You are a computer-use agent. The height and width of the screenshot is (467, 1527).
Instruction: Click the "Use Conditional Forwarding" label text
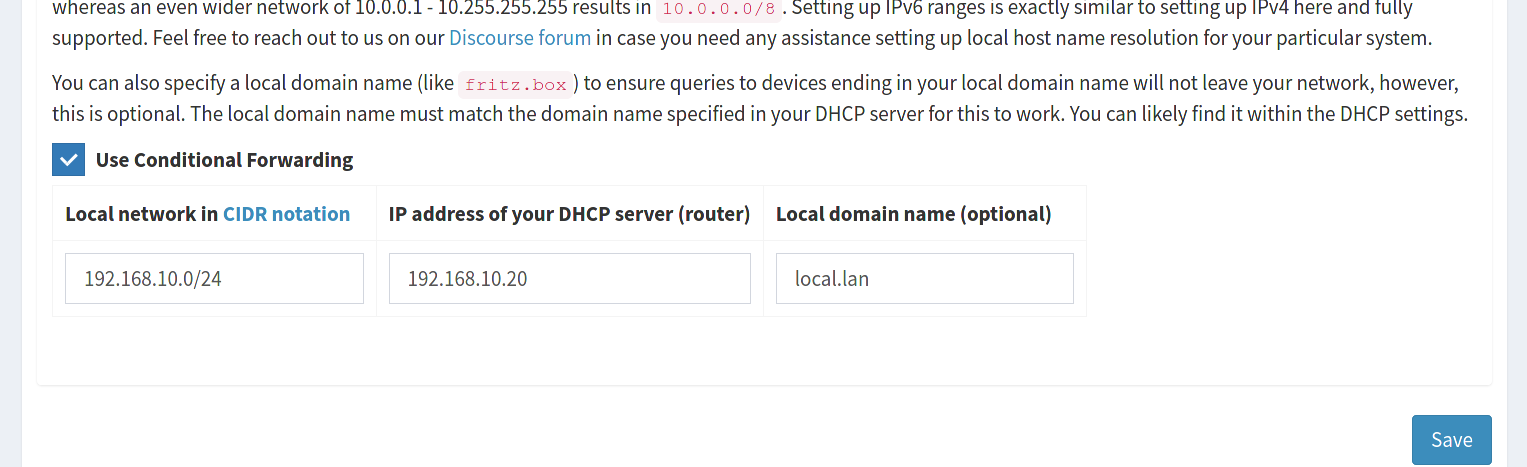224,160
